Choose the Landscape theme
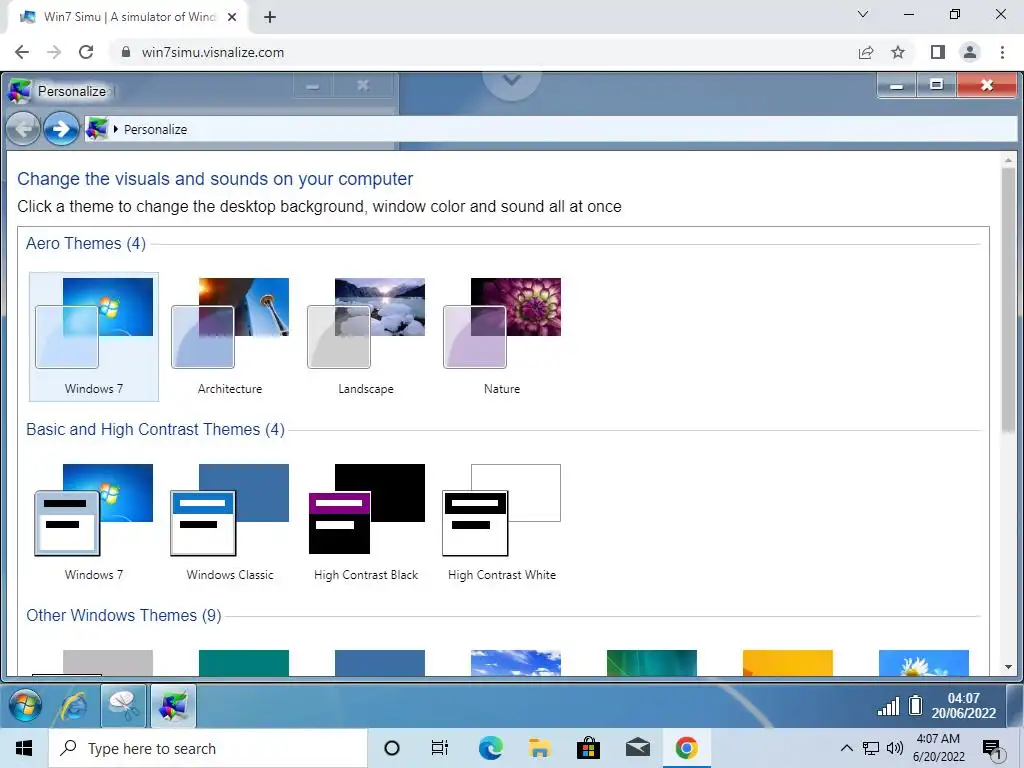The width and height of the screenshot is (1024, 768). (366, 336)
